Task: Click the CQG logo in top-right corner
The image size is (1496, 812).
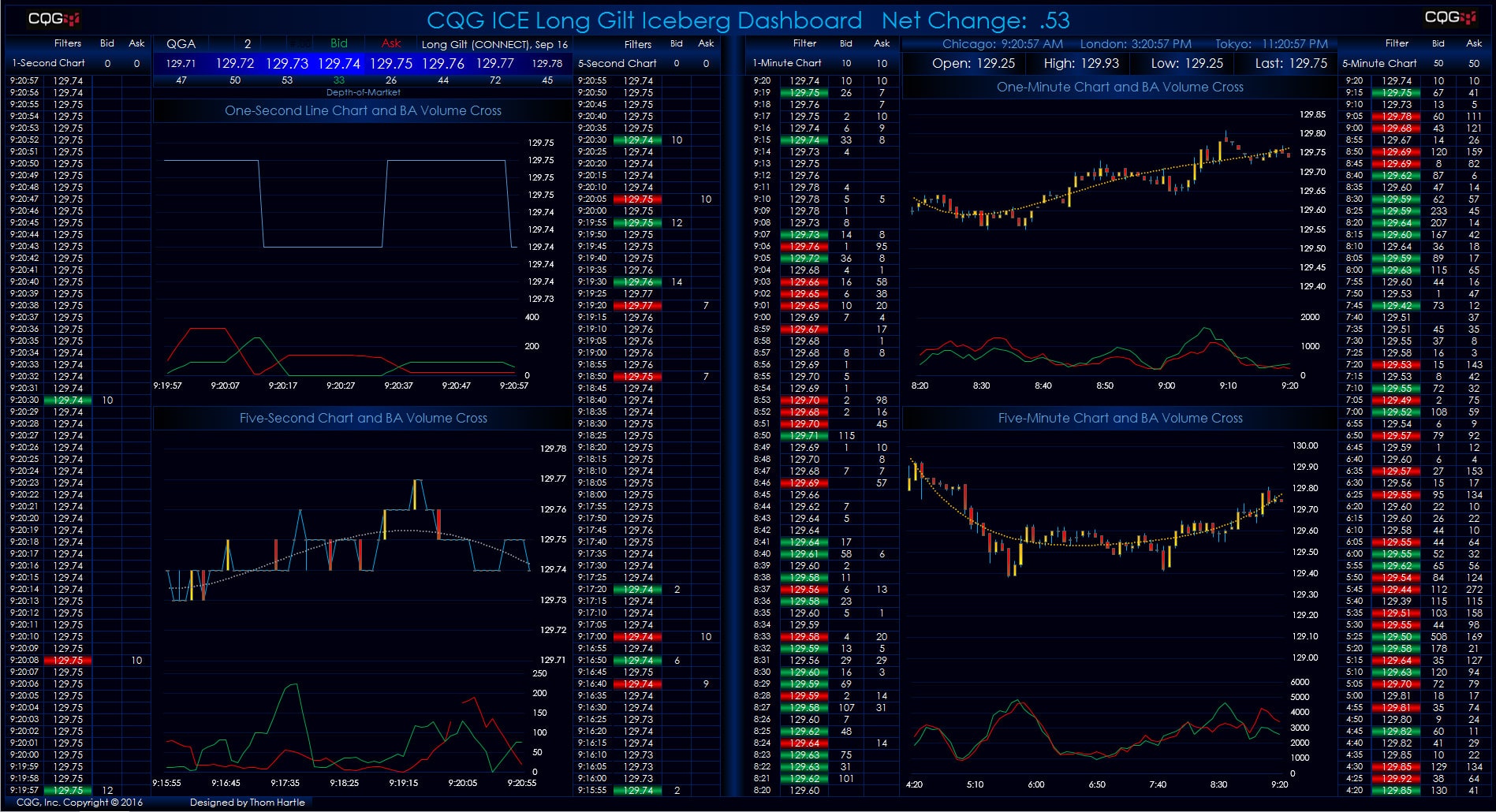Action: pyautogui.click(x=1449, y=17)
